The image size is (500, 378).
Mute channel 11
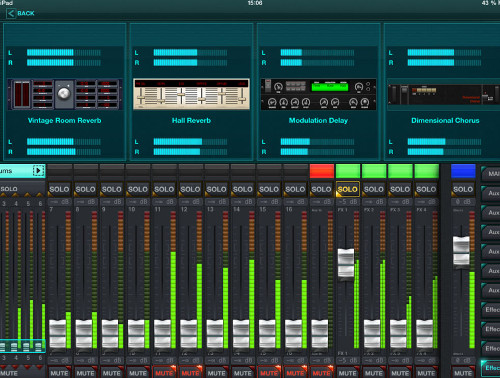tap(164, 373)
